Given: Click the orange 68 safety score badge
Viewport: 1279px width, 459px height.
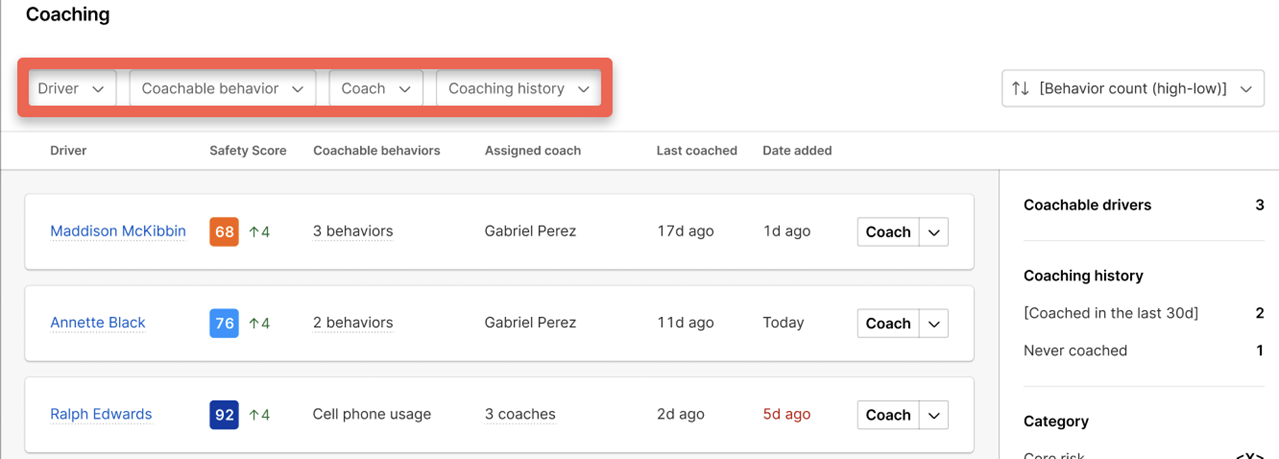Looking at the screenshot, I should (x=224, y=232).
